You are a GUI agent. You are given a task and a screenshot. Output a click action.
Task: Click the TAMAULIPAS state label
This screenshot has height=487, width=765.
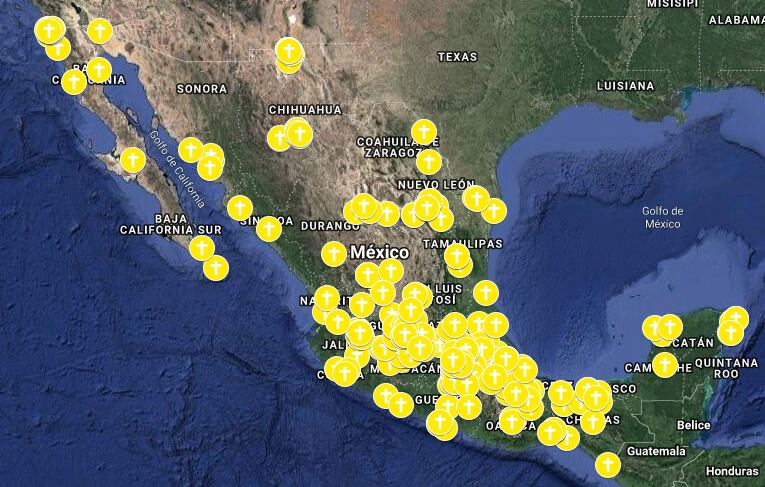pyautogui.click(x=463, y=244)
